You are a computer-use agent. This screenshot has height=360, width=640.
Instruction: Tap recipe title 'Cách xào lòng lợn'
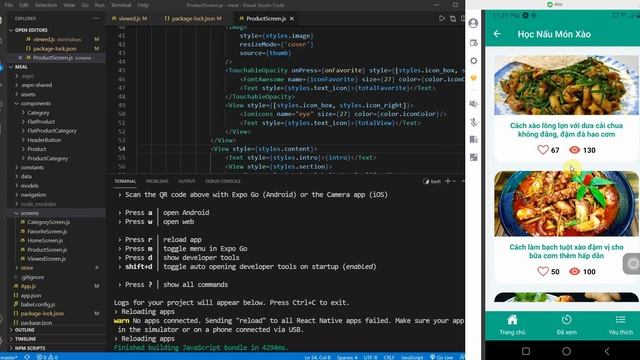pos(566,130)
